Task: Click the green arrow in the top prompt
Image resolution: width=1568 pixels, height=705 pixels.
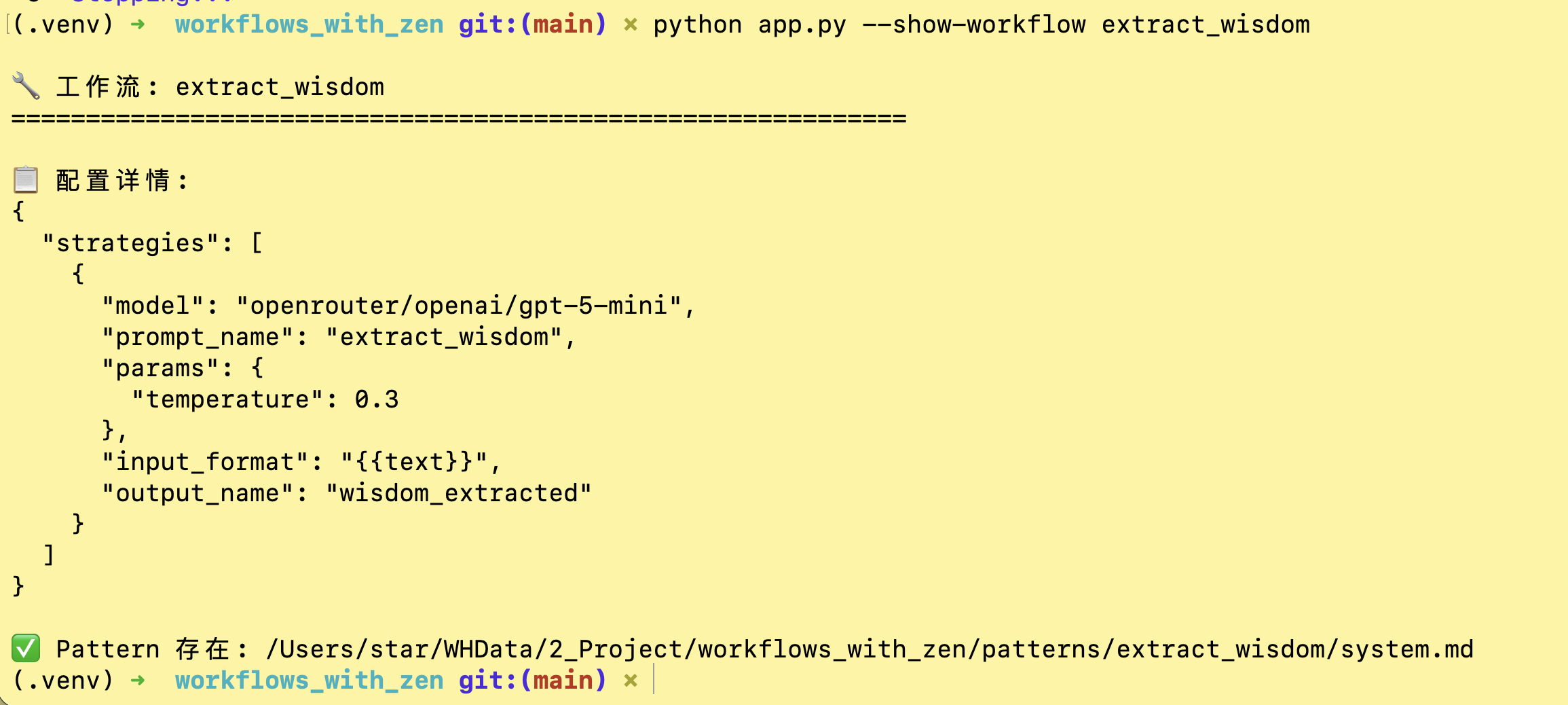Action: point(138,25)
